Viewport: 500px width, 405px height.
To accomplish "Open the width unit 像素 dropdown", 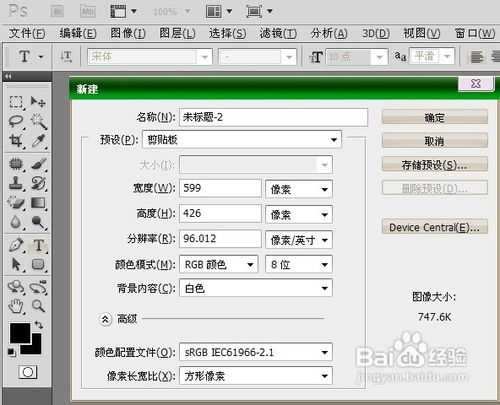I will tap(299, 189).
